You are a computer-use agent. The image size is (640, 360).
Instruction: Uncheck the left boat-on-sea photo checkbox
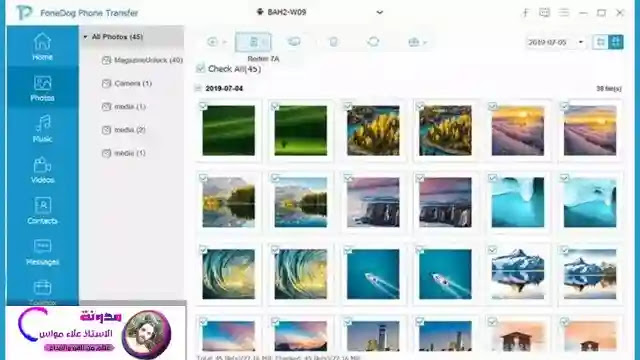coord(348,250)
